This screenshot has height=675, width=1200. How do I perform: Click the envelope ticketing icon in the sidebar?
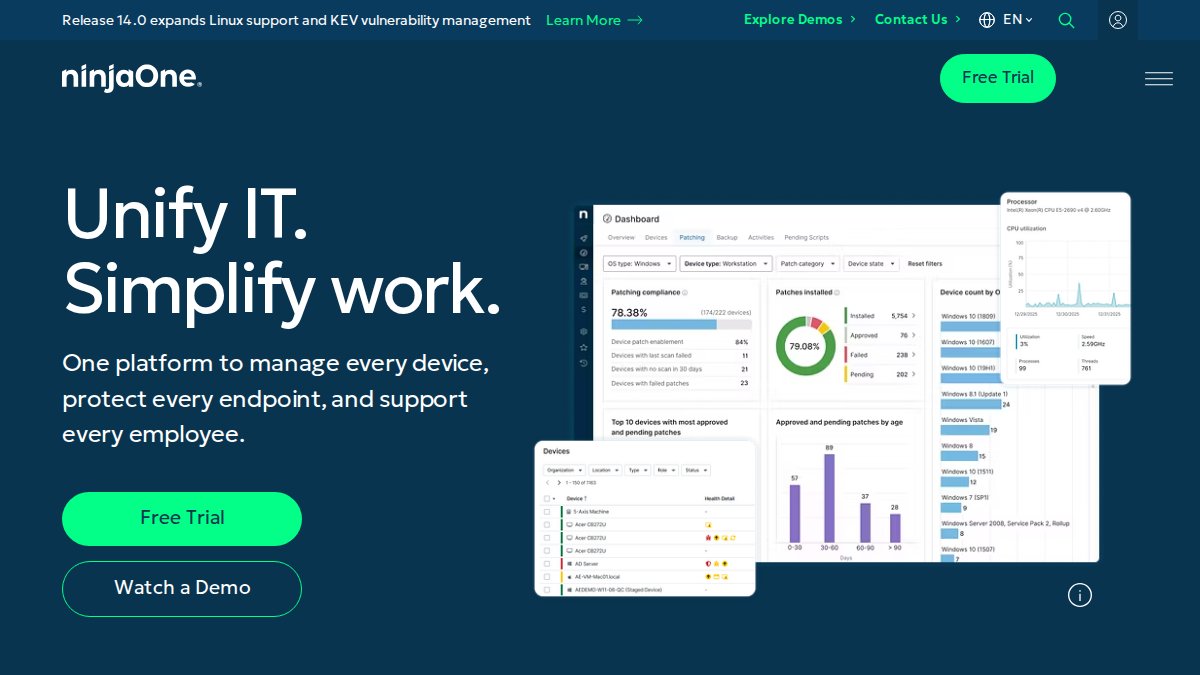[x=583, y=295]
